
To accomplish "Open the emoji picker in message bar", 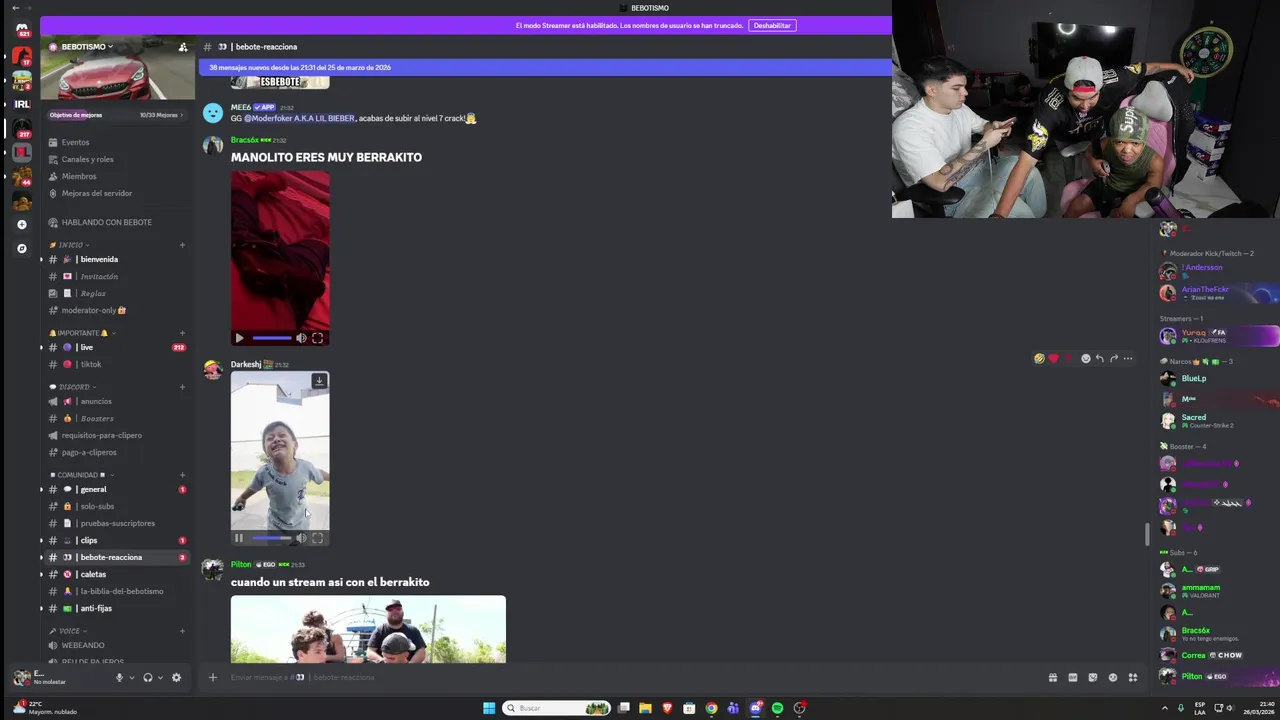I will (1113, 677).
